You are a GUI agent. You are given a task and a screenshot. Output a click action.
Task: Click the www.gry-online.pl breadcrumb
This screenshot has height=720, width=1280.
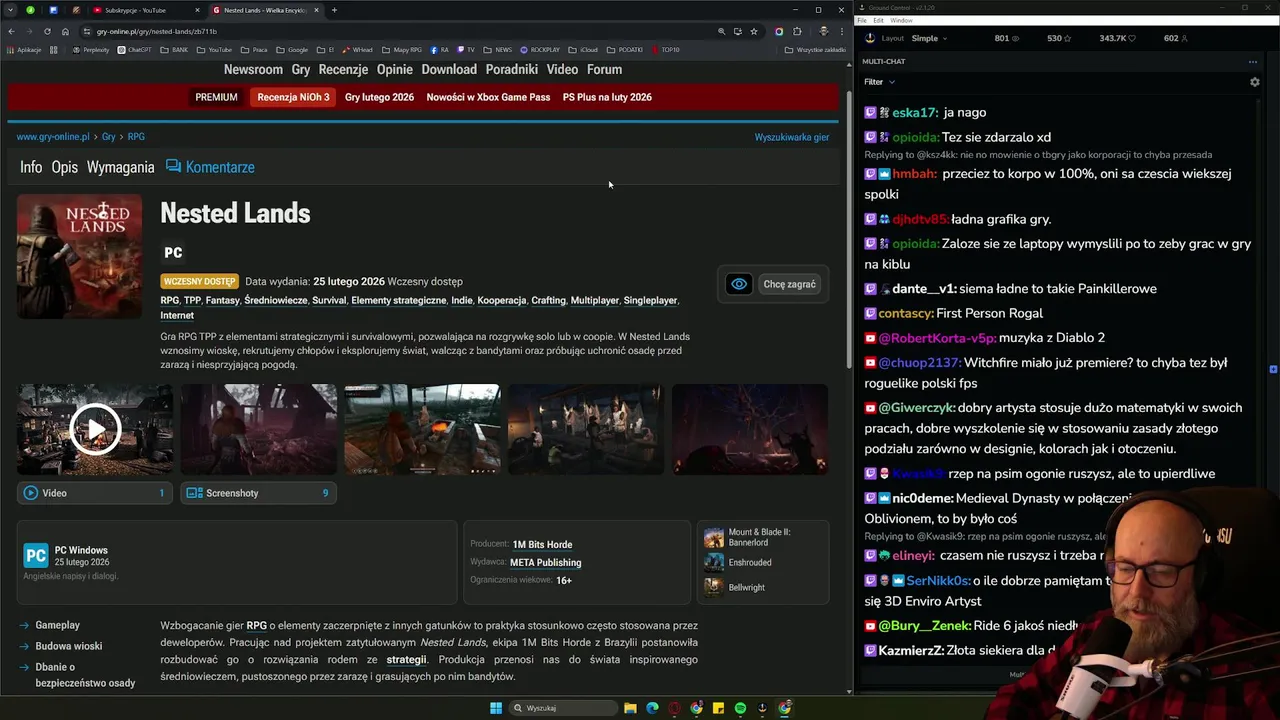53,137
